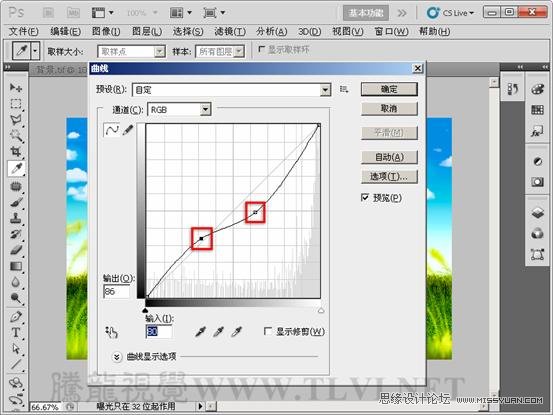Screen dimensions: 553x415
Task: Open the Layers panel icon
Action: tap(537, 213)
